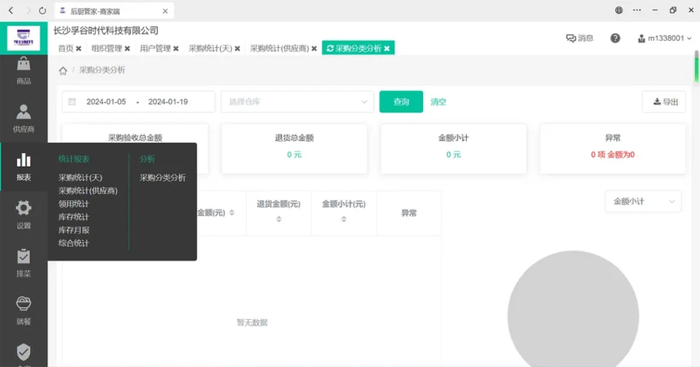Open 采购统计(天) in the reports flyout
Screen dimensions: 700x367
[80, 178]
